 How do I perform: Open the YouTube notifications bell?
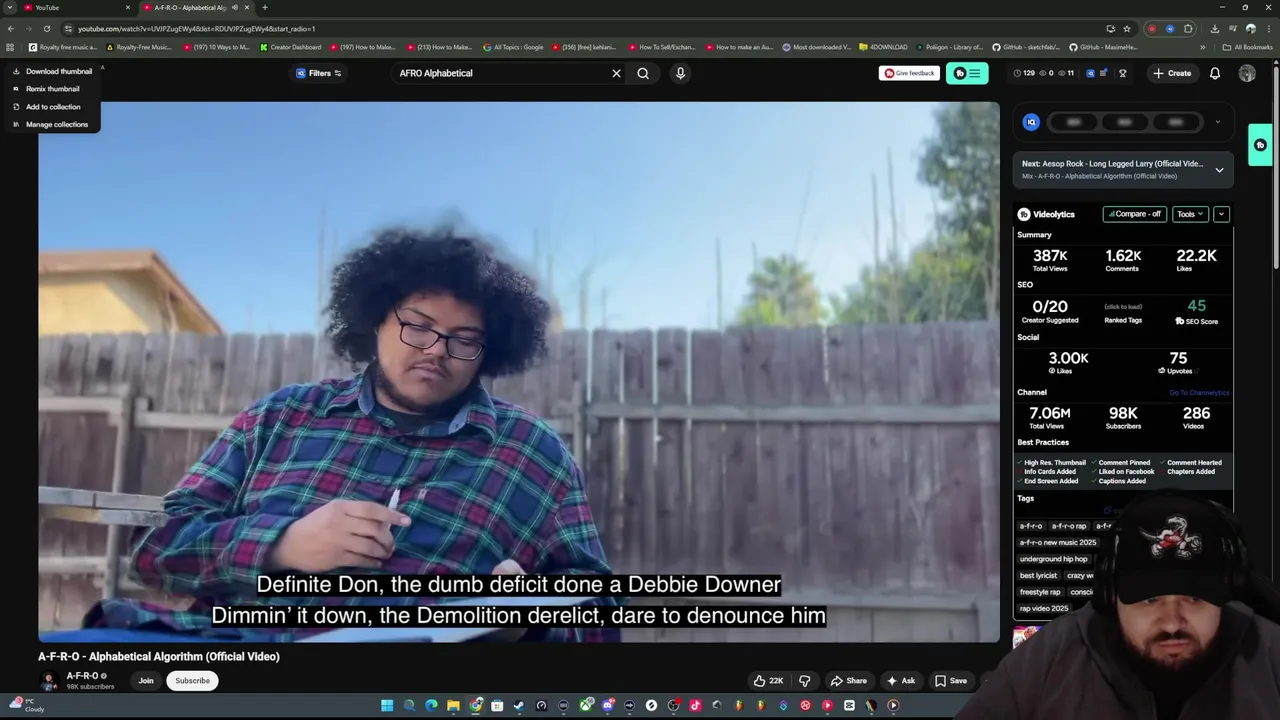coord(1215,73)
